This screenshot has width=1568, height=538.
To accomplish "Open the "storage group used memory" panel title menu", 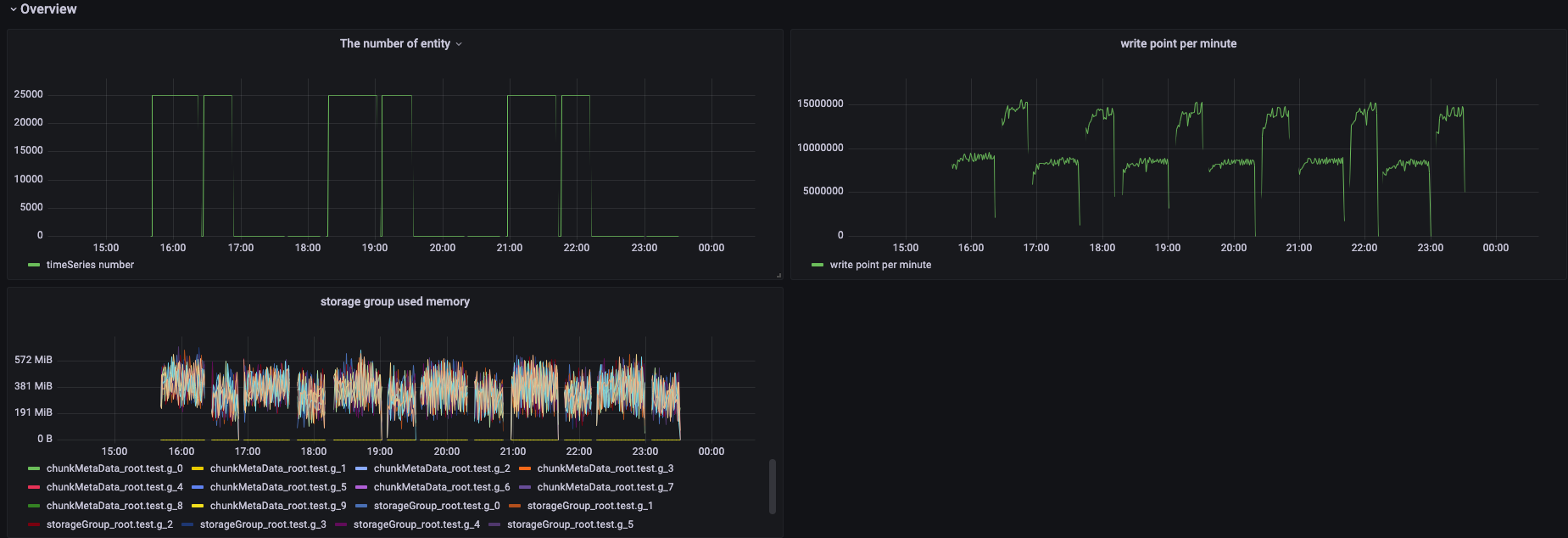I will pos(394,302).
